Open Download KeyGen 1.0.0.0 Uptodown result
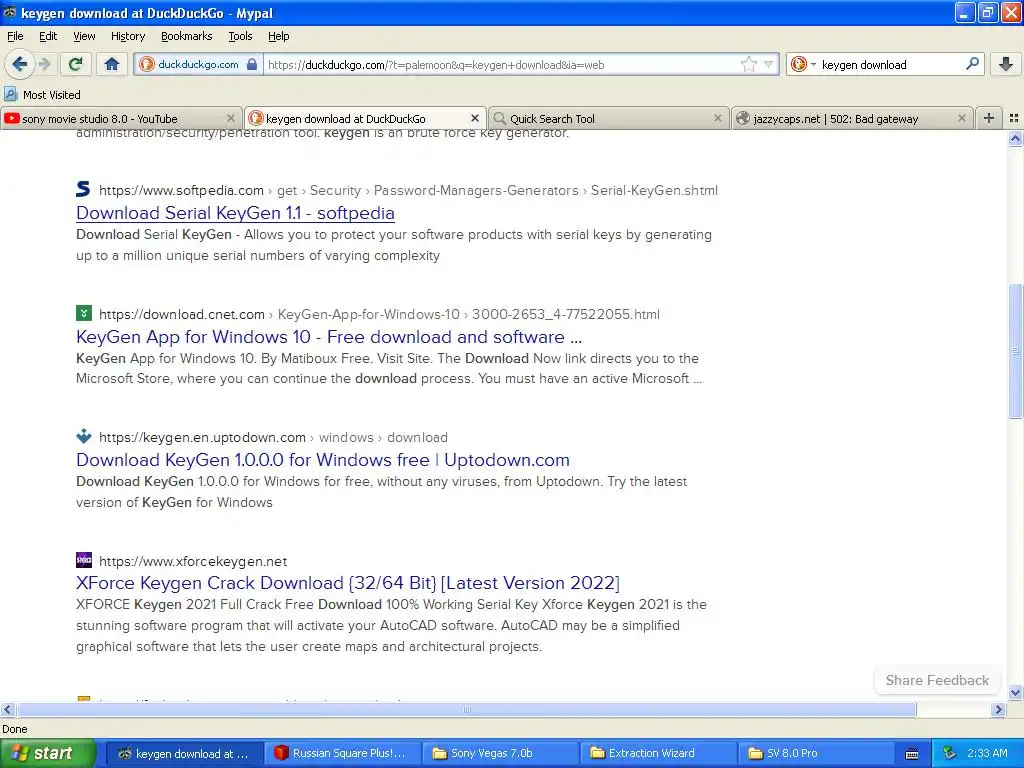Image resolution: width=1024 pixels, height=768 pixels. (x=323, y=460)
